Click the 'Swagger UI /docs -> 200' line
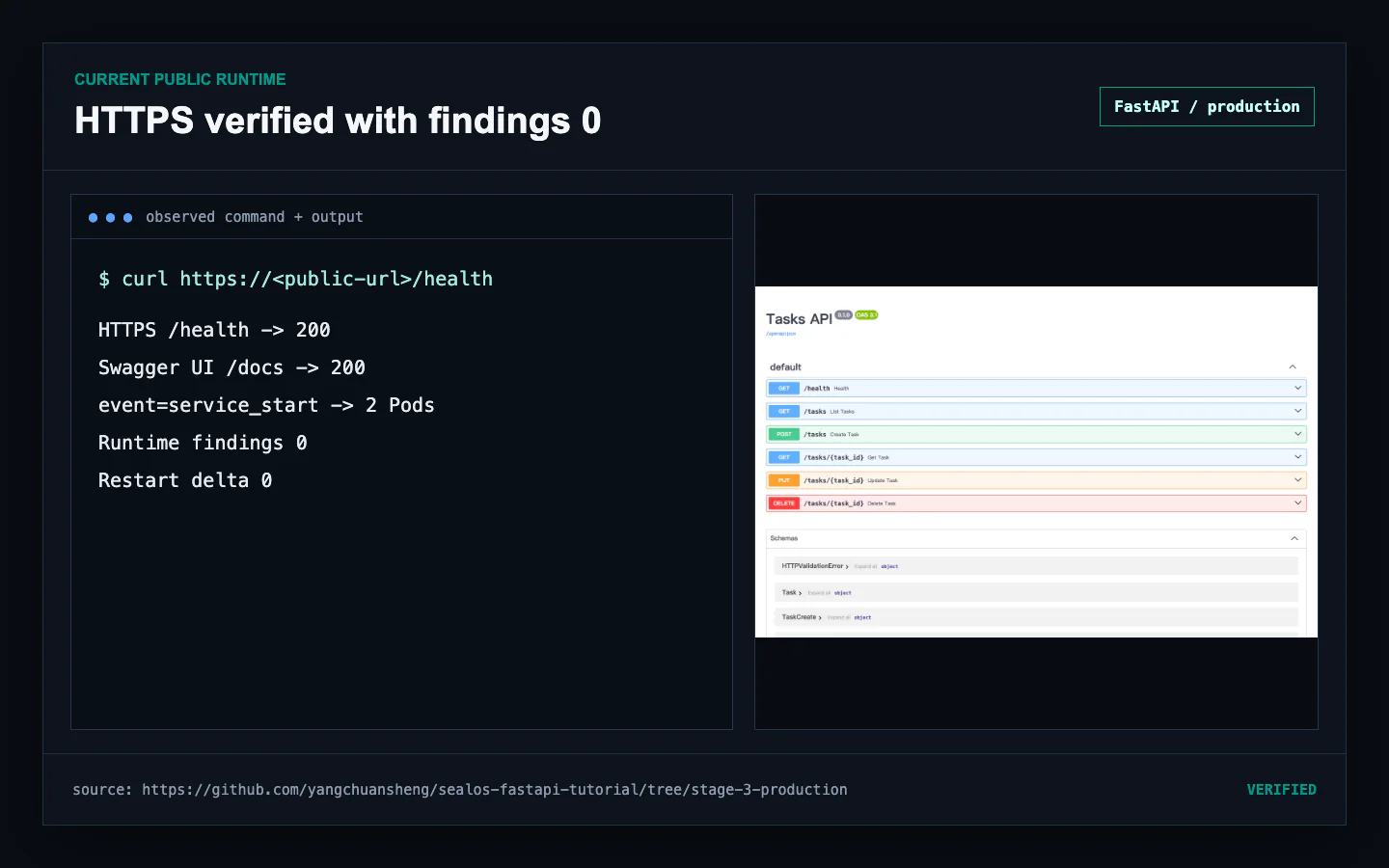The width and height of the screenshot is (1389, 868). coord(231,367)
